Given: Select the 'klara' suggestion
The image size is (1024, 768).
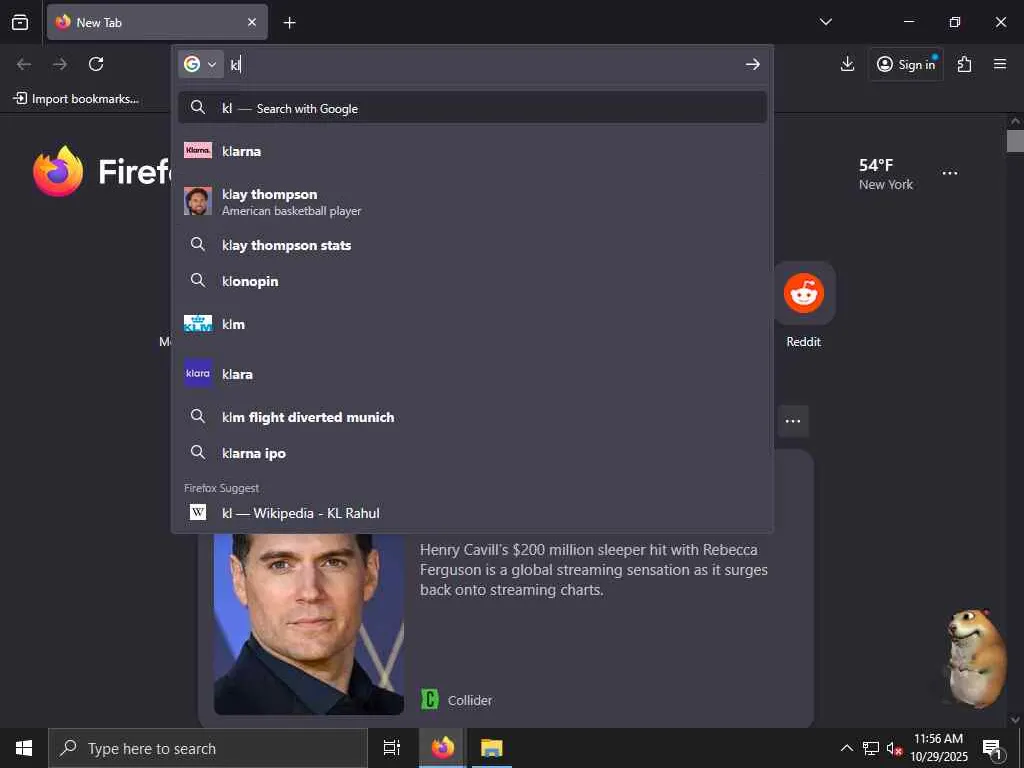Looking at the screenshot, I should click(472, 374).
